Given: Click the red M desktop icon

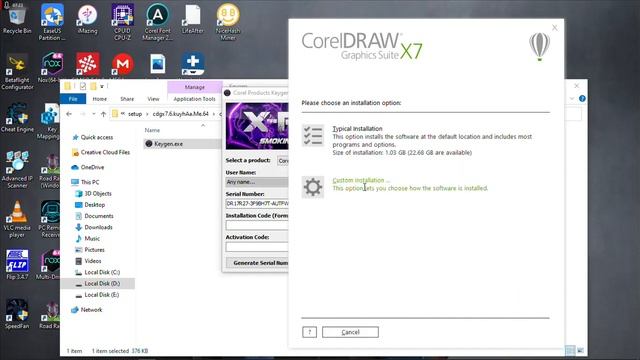Looking at the screenshot, I should [122, 64].
